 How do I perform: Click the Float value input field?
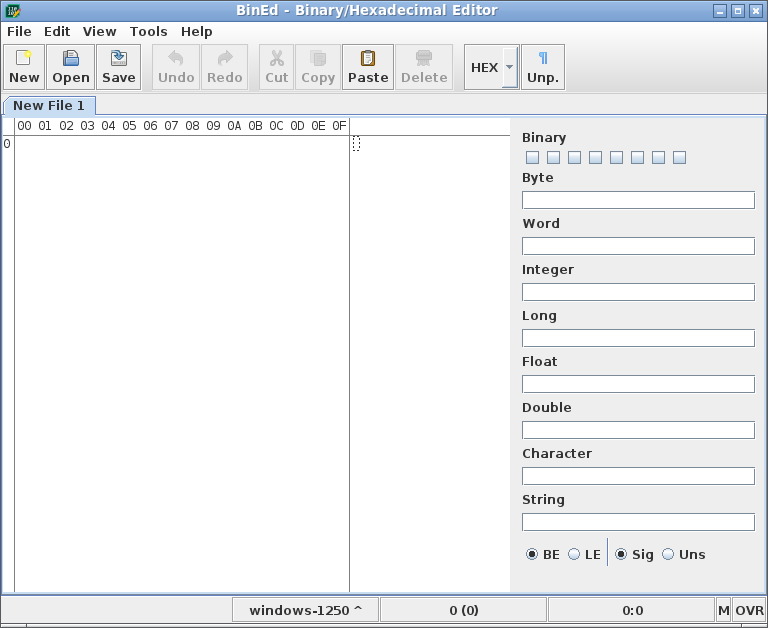638,385
